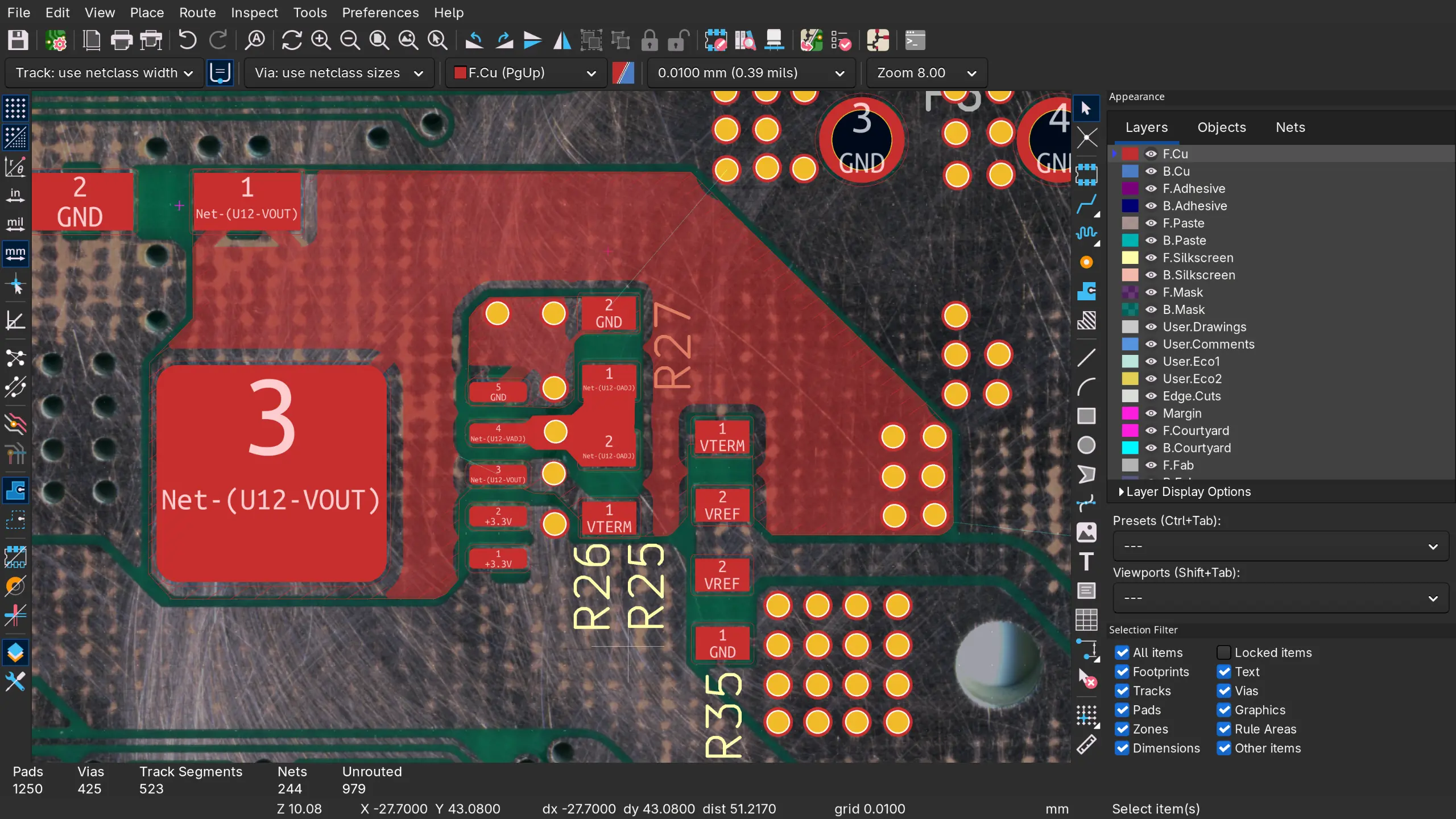This screenshot has width=1456, height=819.
Task: Click the layer pair selector swatch
Action: (623, 73)
